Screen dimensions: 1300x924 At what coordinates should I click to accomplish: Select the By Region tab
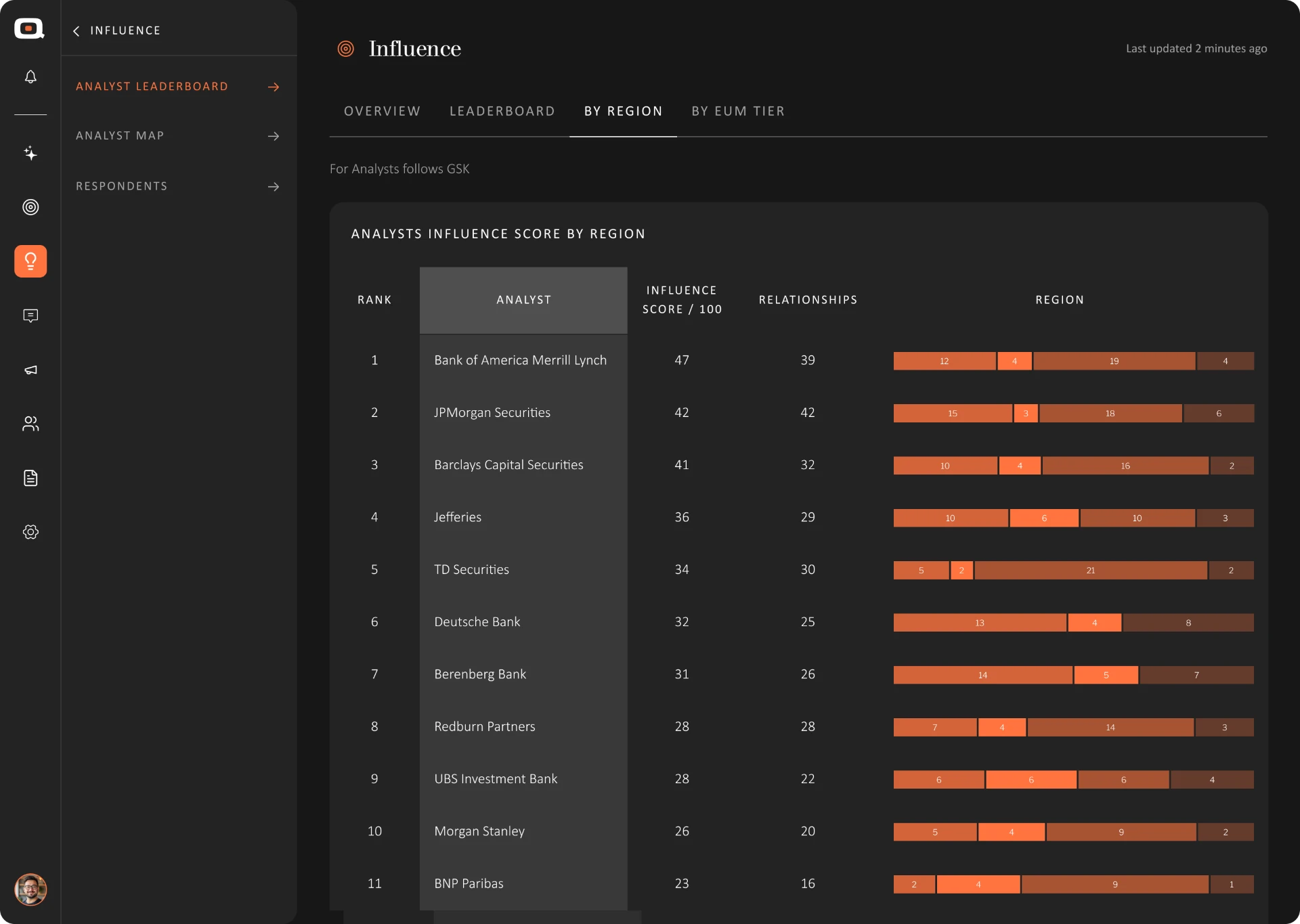(624, 111)
